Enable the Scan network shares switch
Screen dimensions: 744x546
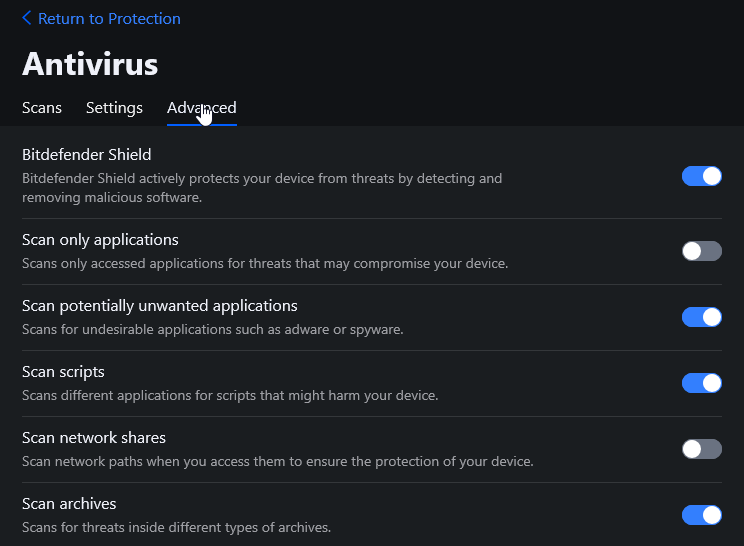[701, 449]
